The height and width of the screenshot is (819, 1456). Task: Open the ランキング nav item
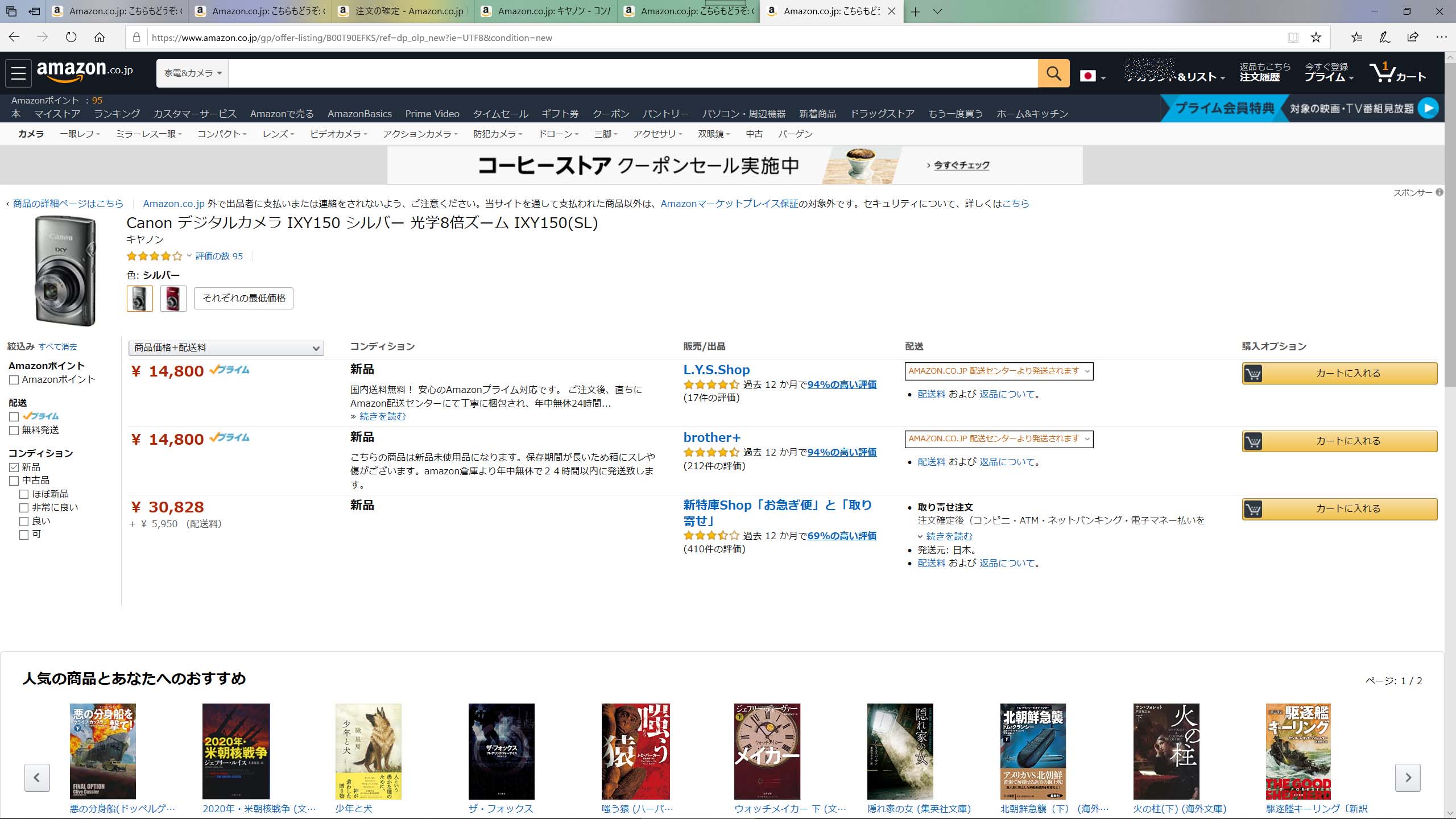117,114
